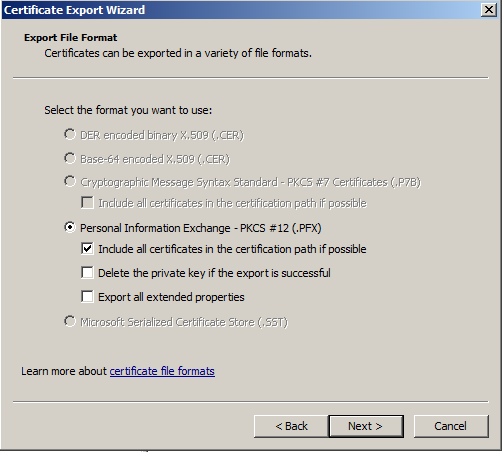Uncheck include all certificates under PFX option
Viewport: 502px width, 452px height.
(x=87, y=249)
